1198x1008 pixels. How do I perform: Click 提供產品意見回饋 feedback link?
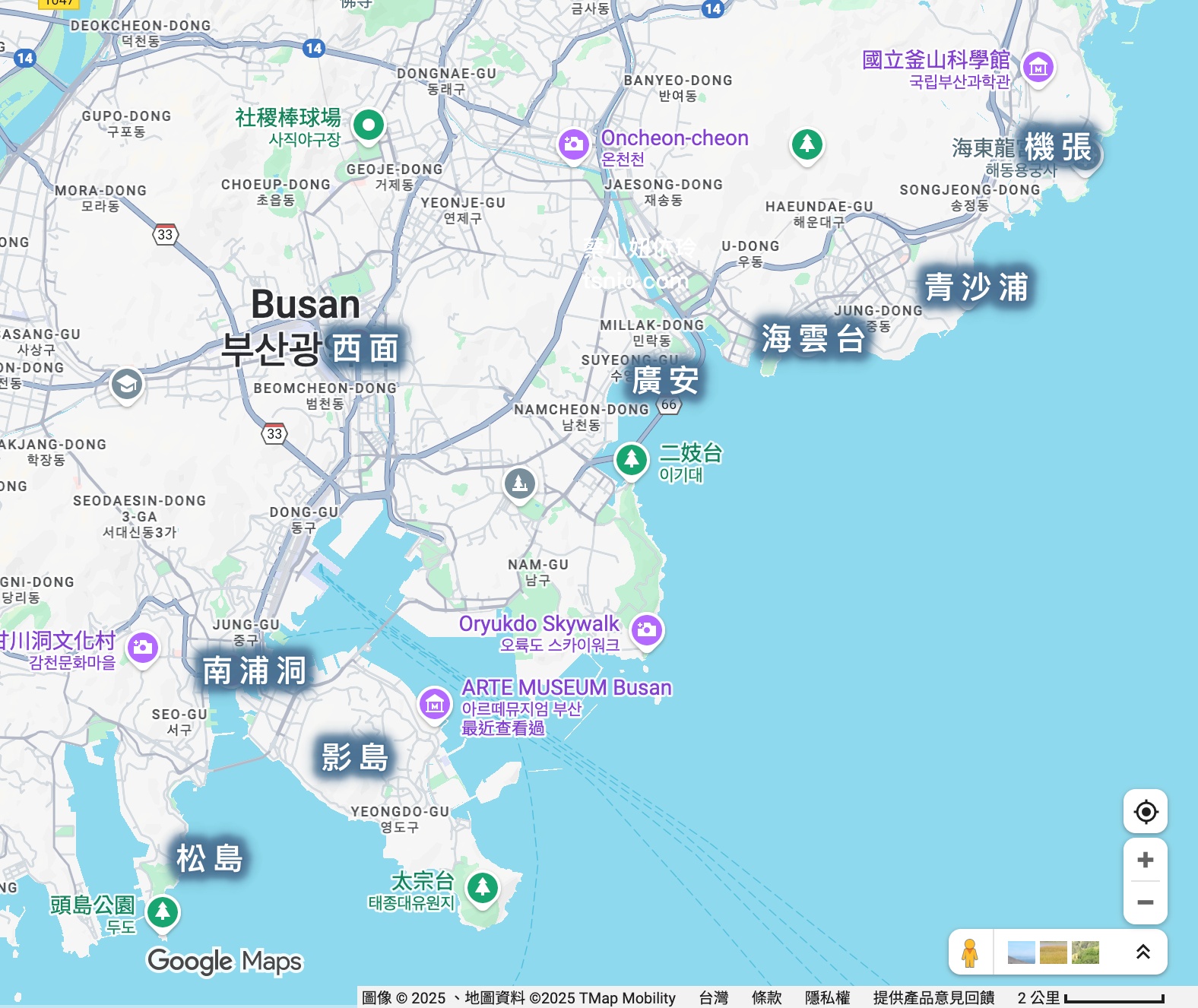click(933, 998)
